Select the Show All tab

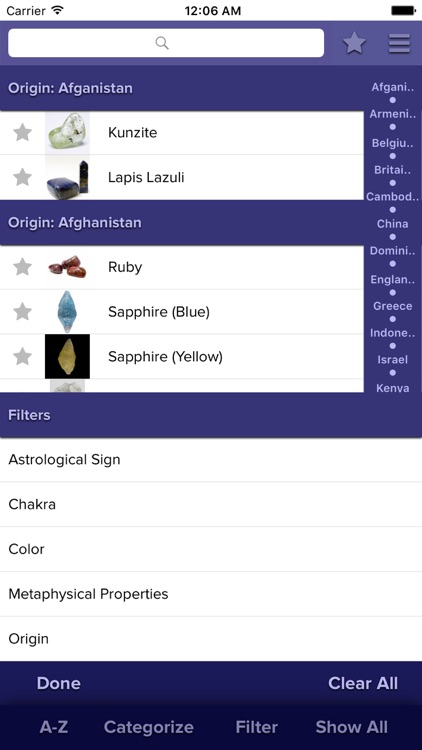pos(351,727)
